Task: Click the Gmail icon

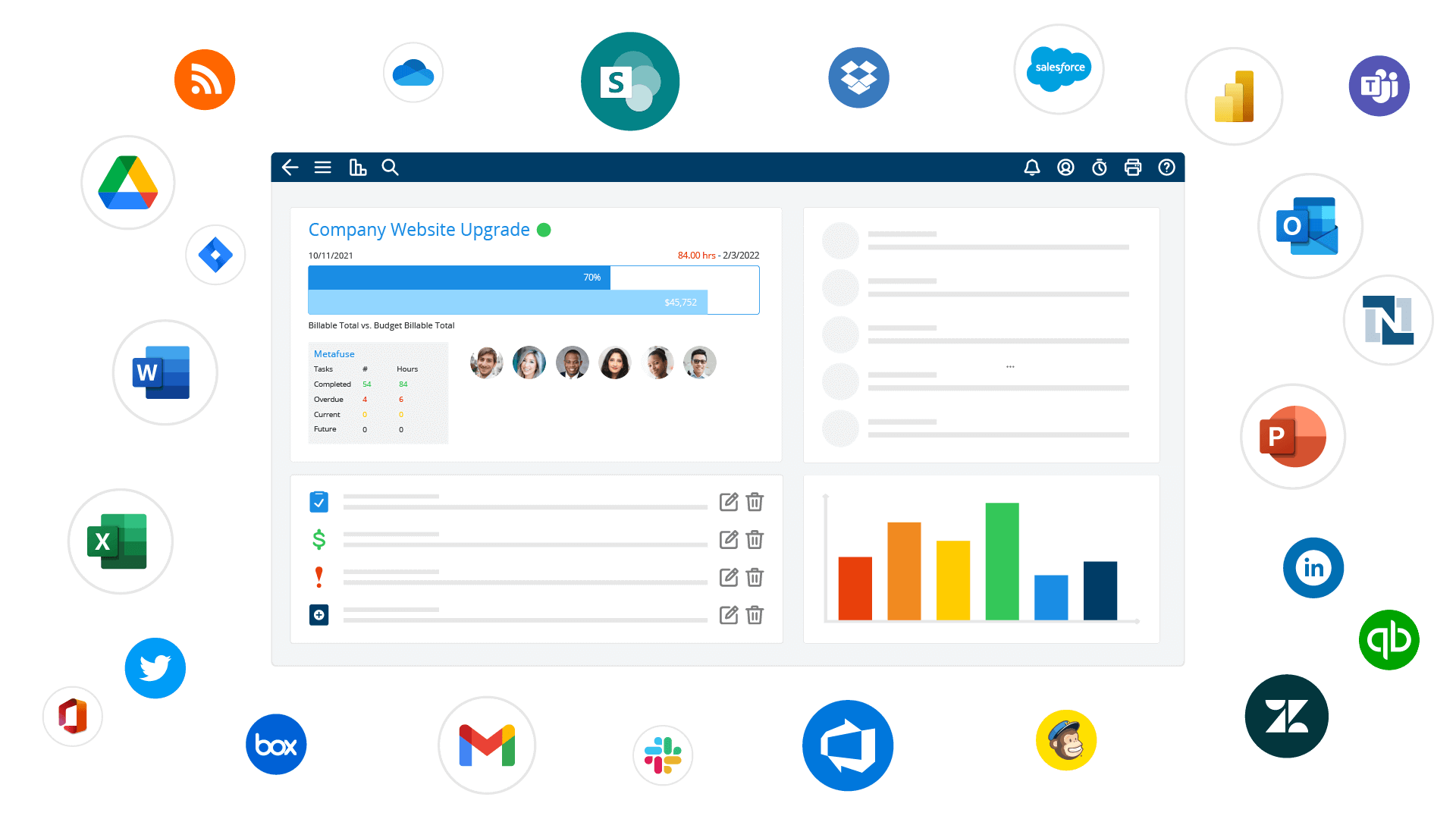Action: tap(487, 745)
